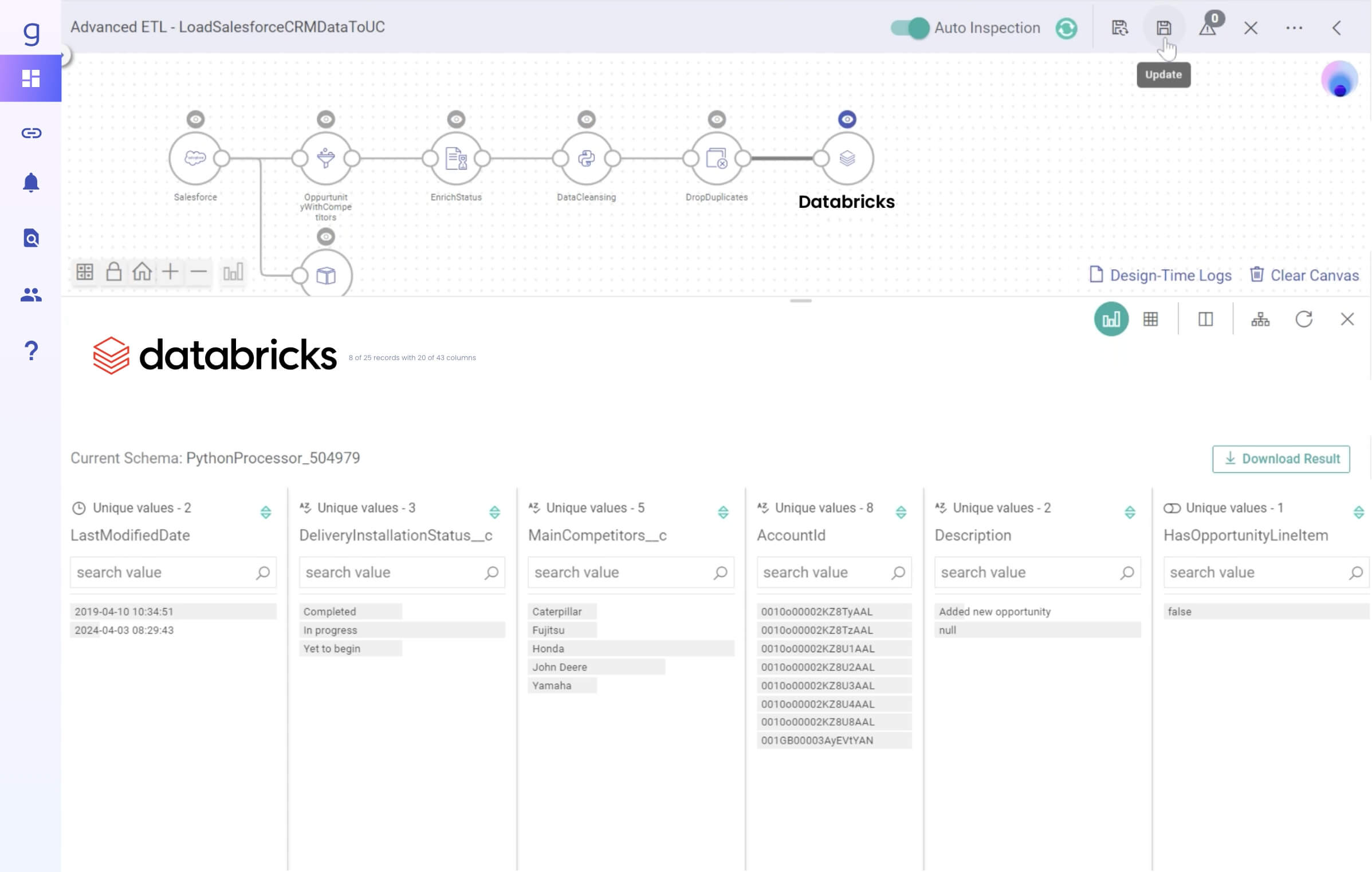Close the pipeline editor with X
1372x872 pixels.
pyautogui.click(x=1251, y=27)
